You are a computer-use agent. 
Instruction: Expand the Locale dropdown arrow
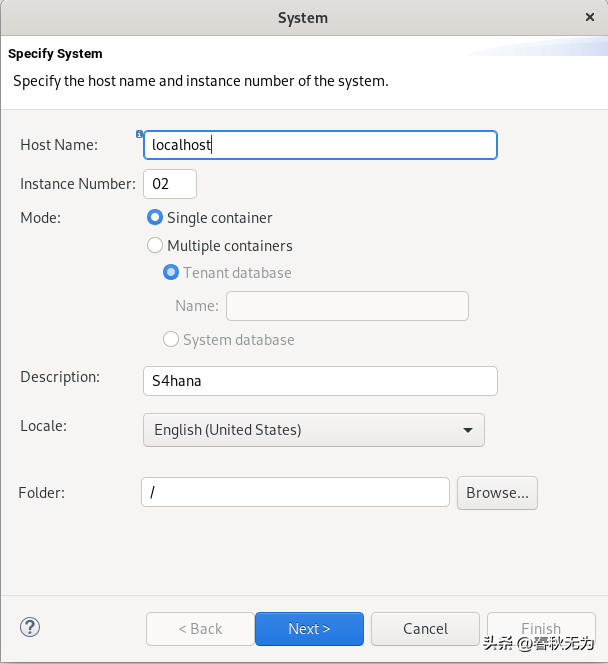click(x=467, y=430)
